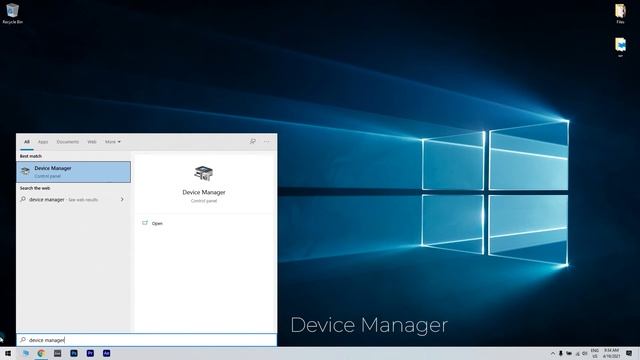Launch Premiere Pro from the taskbar
The height and width of the screenshot is (360, 640).
(x=90, y=353)
